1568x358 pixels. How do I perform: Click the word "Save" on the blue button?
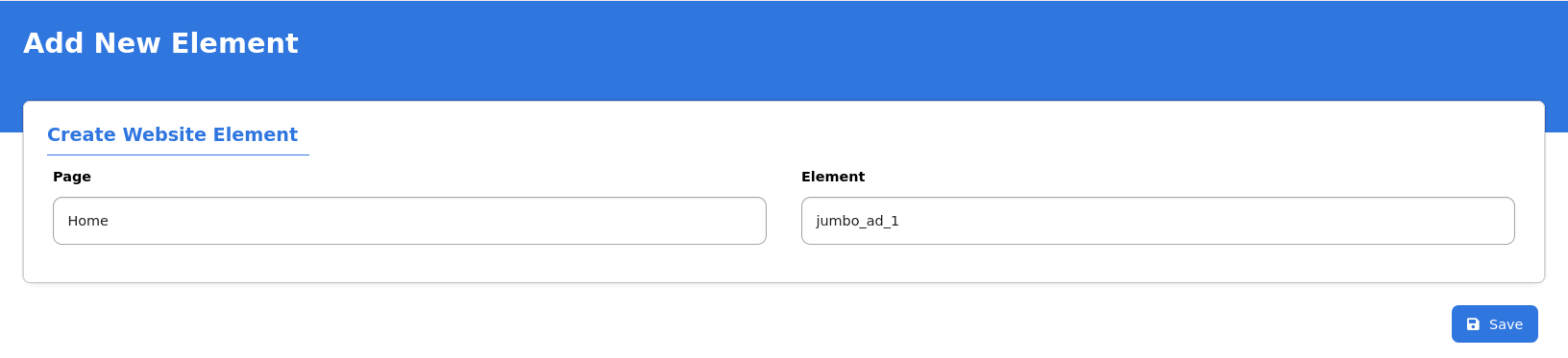point(1506,324)
